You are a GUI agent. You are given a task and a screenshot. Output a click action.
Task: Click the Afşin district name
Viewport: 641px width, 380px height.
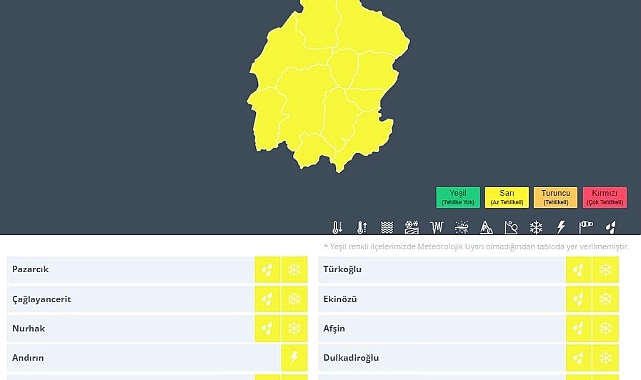coord(334,329)
